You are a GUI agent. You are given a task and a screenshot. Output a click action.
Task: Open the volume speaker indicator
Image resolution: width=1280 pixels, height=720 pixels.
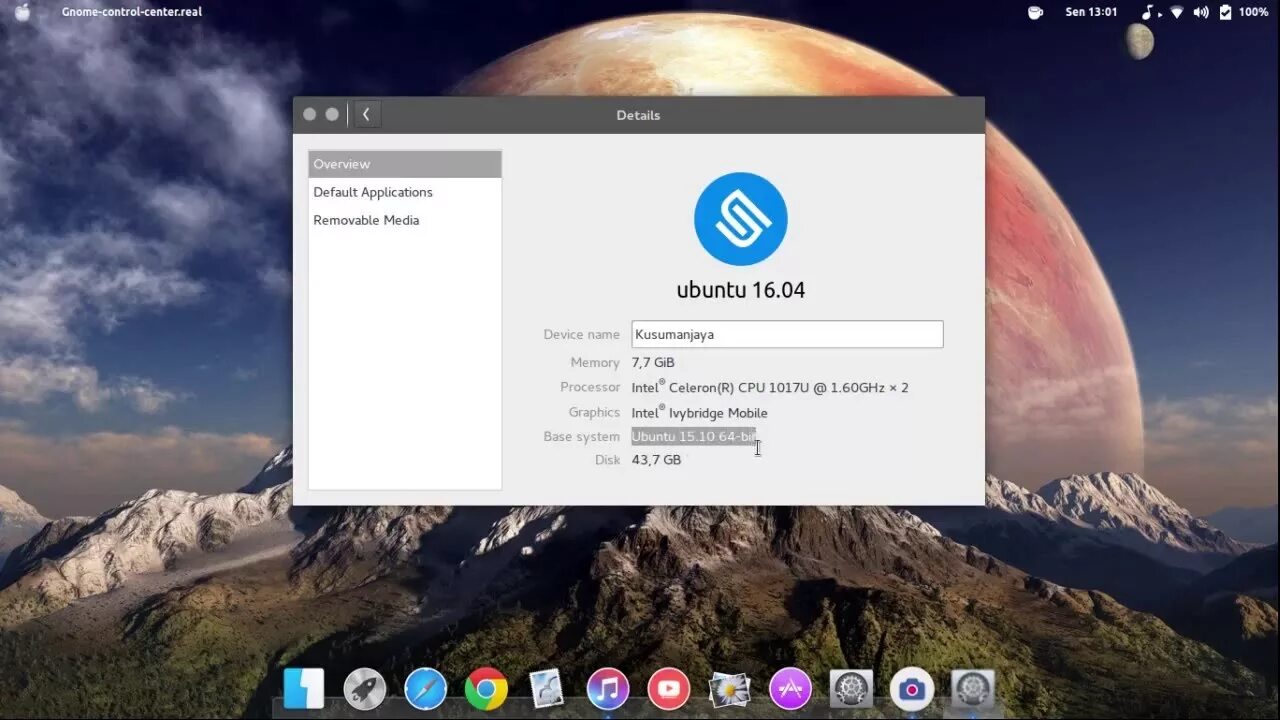tap(1200, 12)
